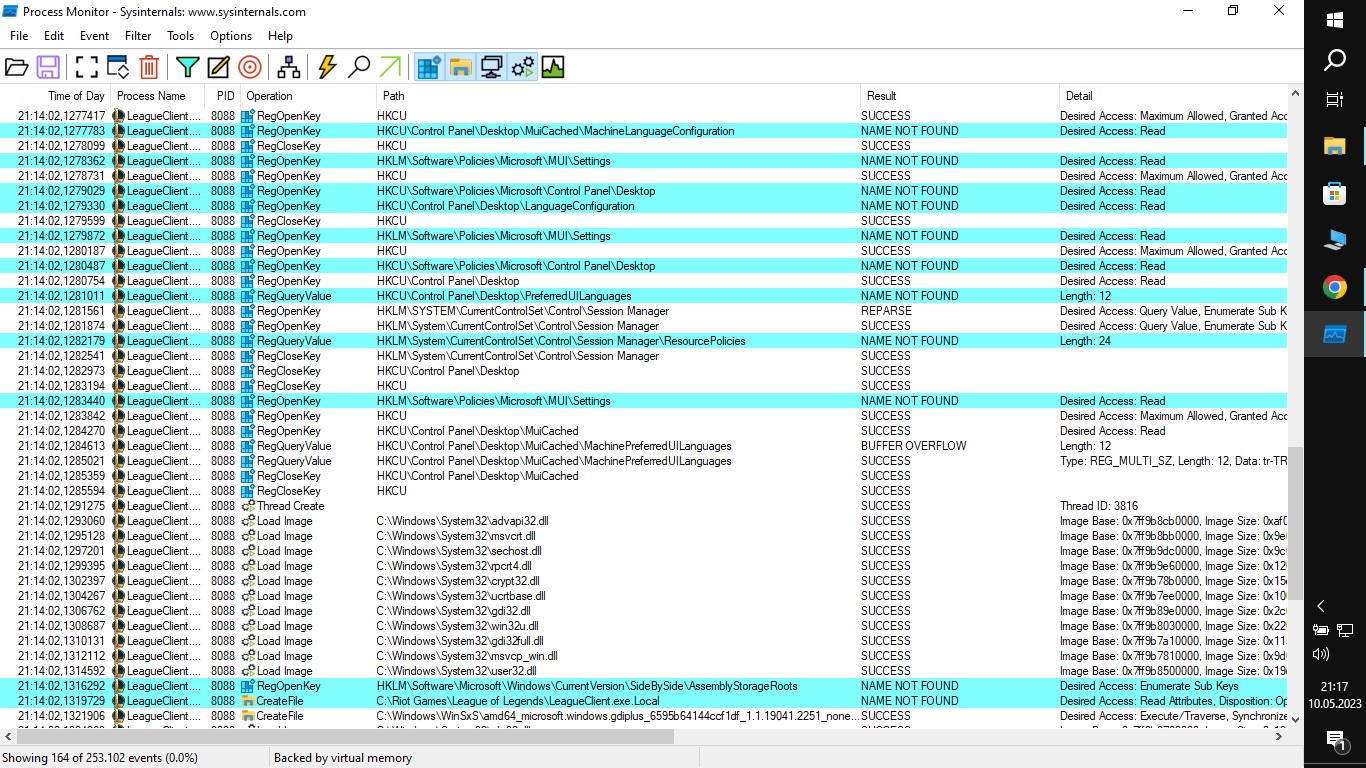The width and height of the screenshot is (1366, 768).
Task: Click the Thread ID: 3816 detail cell
Action: coord(1099,506)
